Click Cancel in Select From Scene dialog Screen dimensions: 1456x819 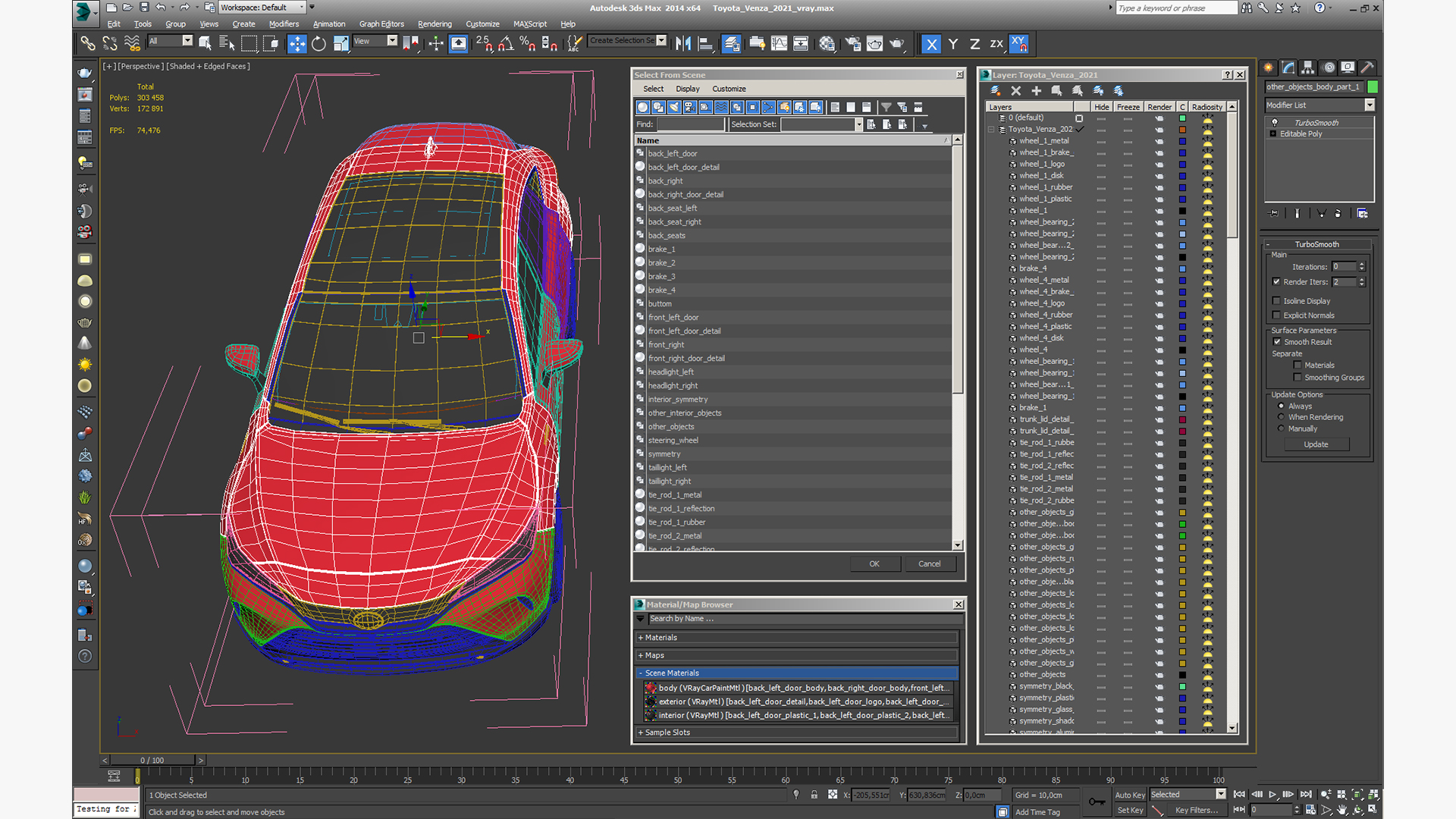pos(930,564)
